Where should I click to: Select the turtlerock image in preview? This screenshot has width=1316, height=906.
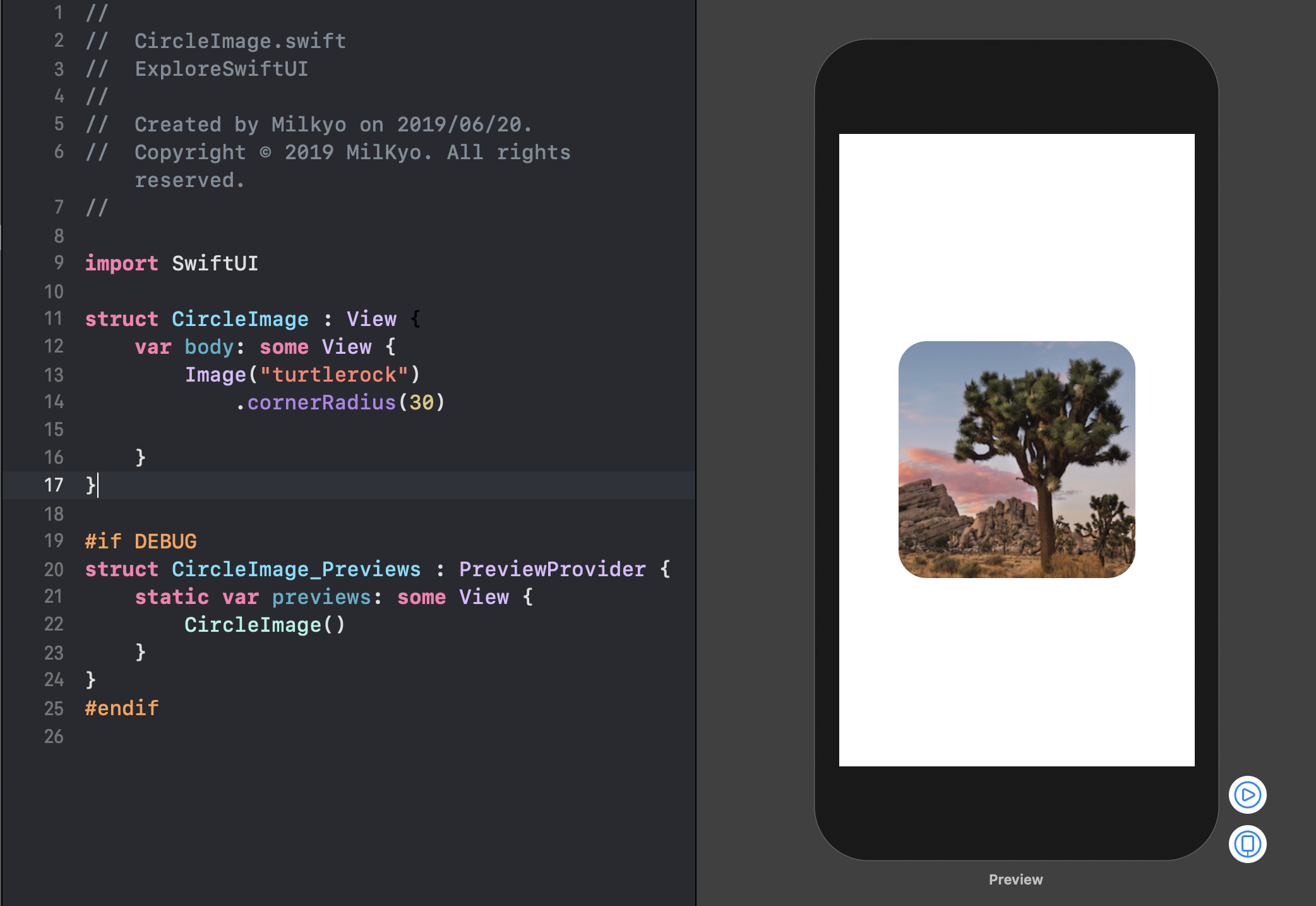click(1016, 459)
